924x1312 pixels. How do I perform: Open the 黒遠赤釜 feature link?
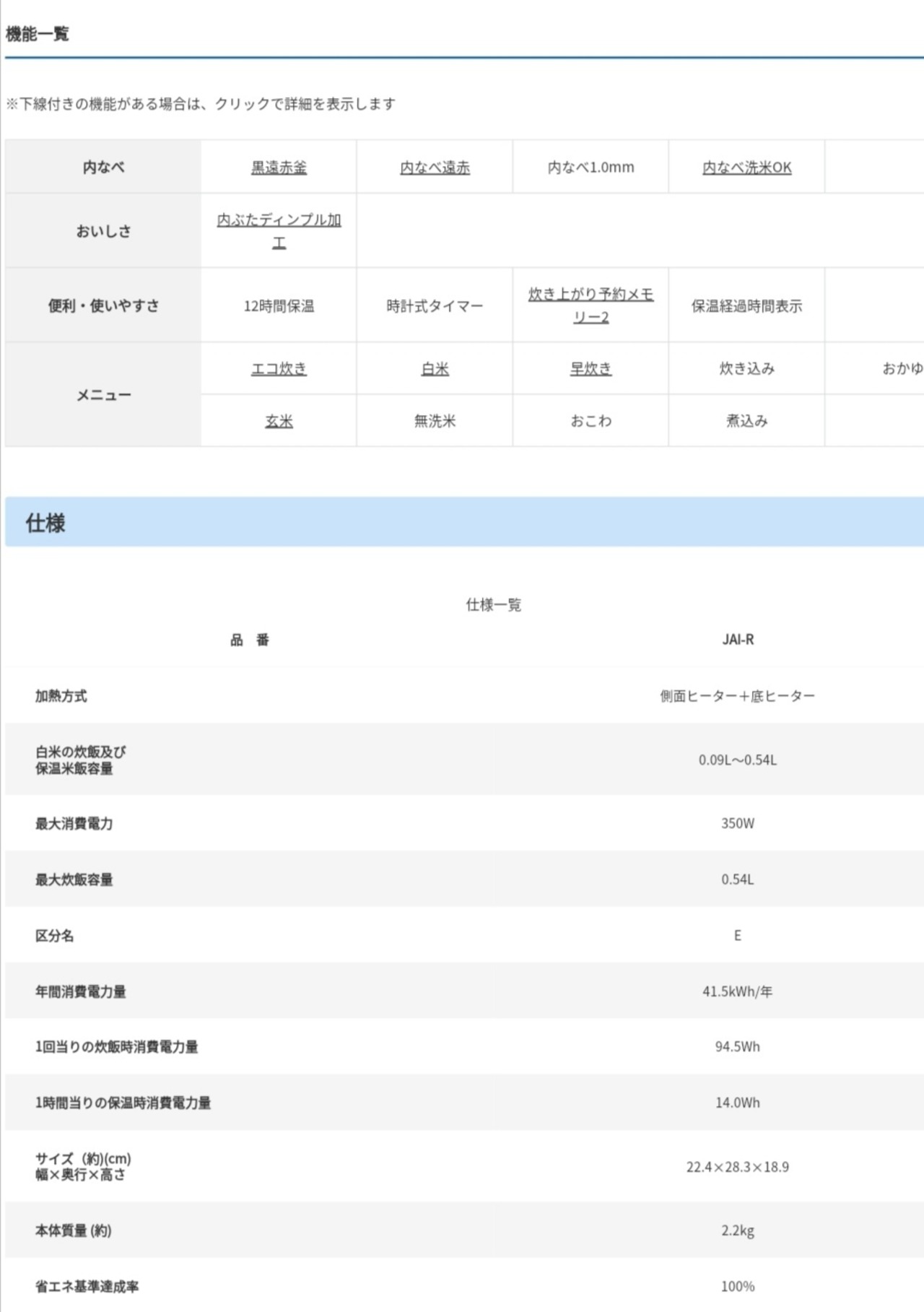279,168
